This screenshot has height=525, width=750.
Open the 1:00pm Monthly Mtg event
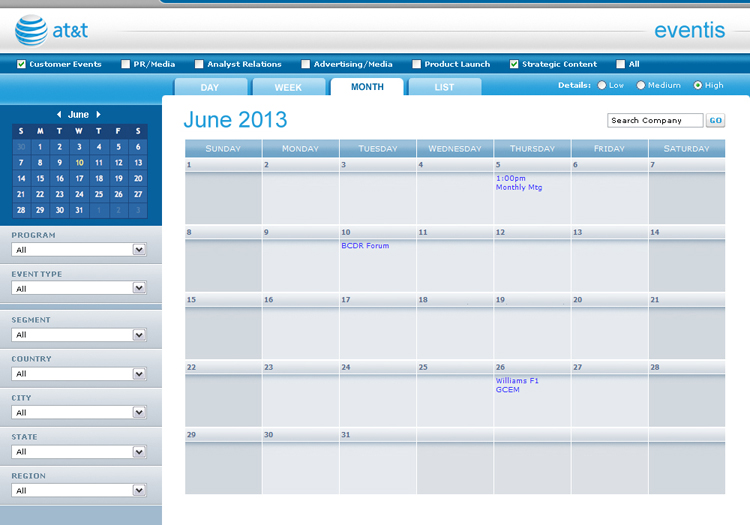[x=519, y=183]
